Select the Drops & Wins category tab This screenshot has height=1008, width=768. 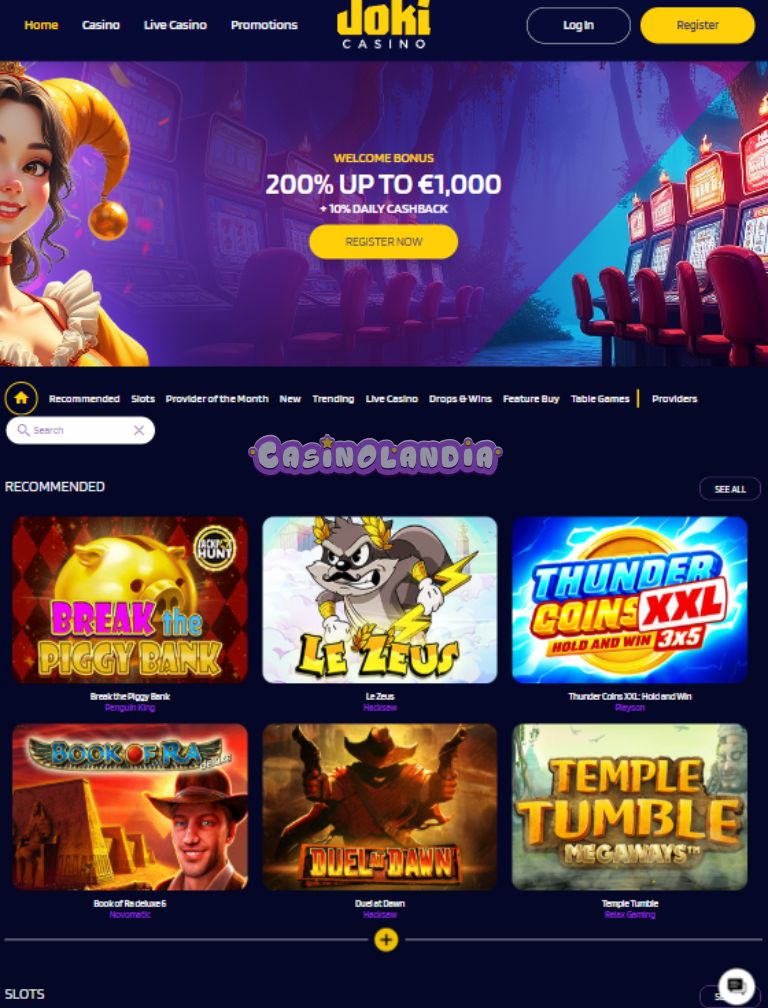point(460,399)
